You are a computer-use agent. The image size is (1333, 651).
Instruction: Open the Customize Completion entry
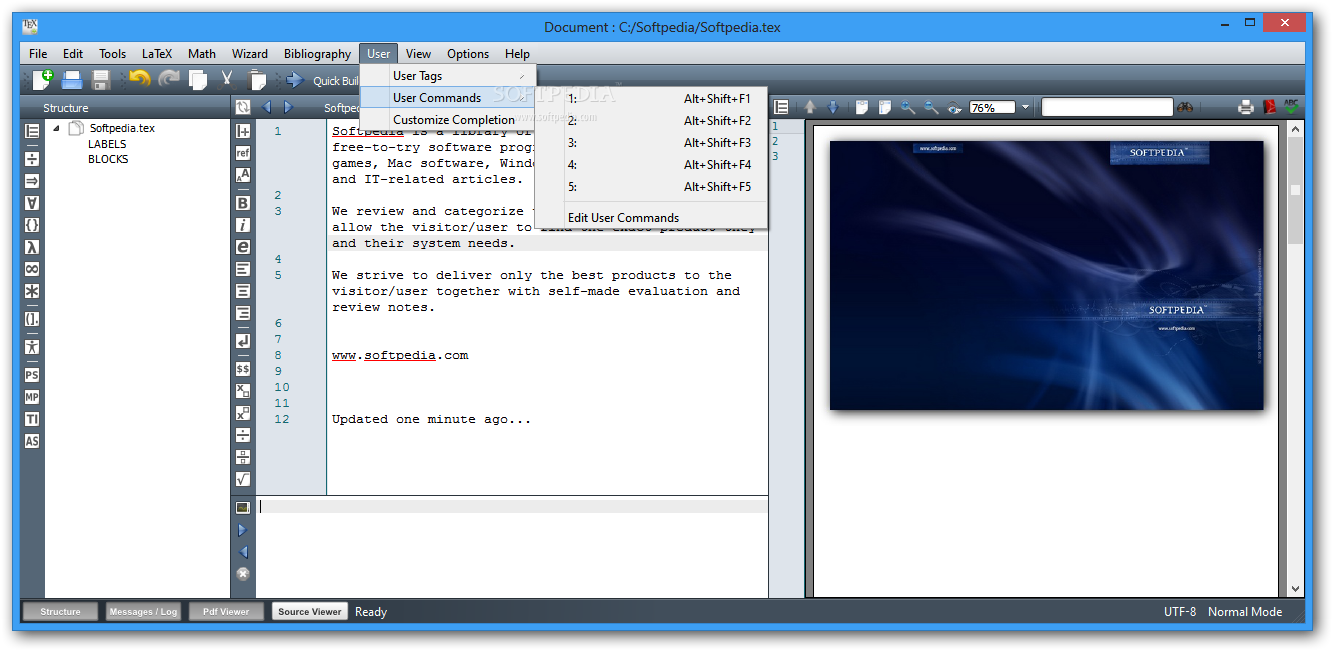(x=448, y=120)
